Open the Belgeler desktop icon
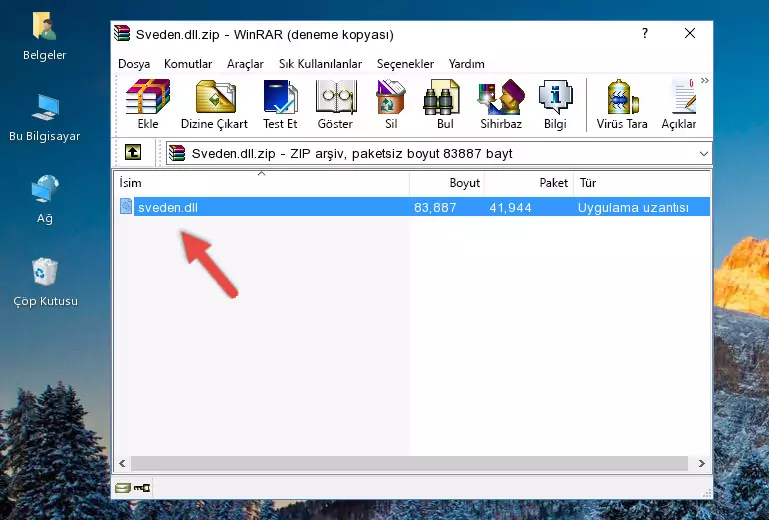Screen dimensions: 769x520 coord(45,37)
